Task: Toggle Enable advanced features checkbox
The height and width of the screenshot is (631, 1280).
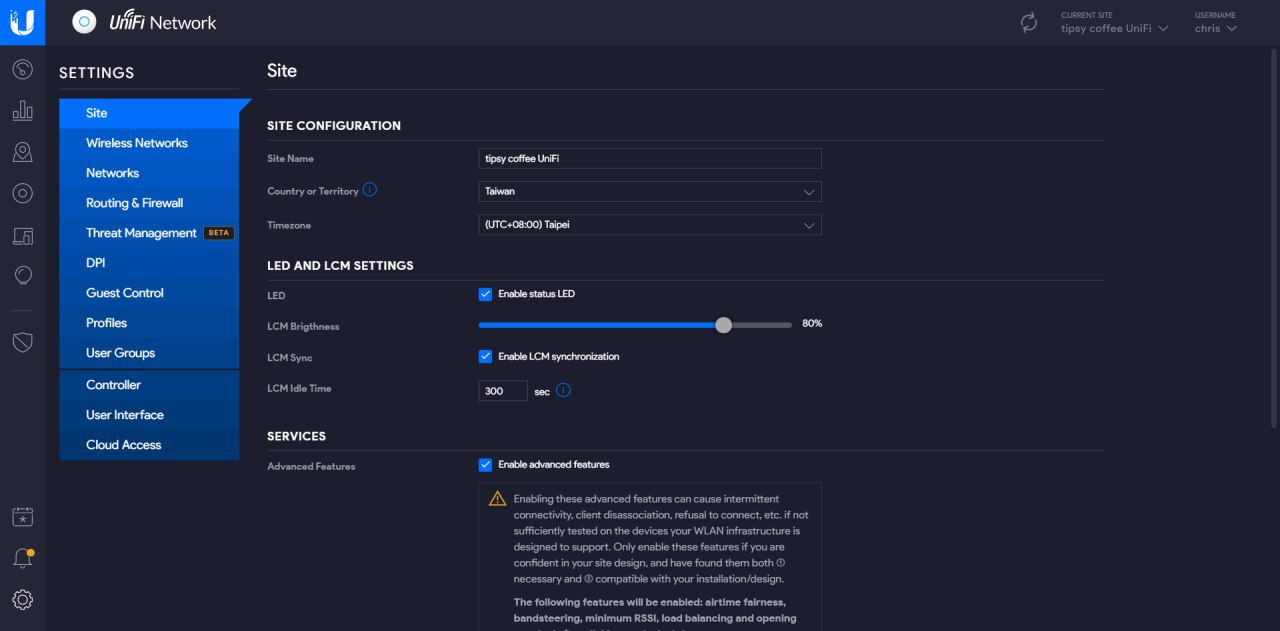Action: 485,464
